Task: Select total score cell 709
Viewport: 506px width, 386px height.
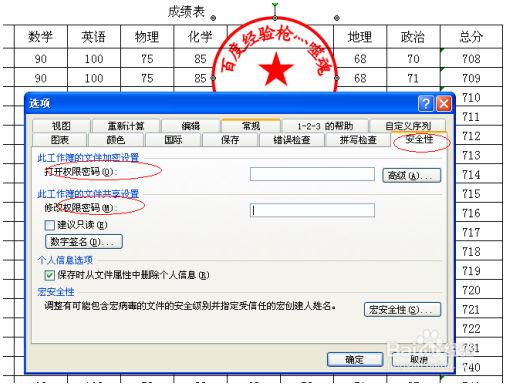Action: point(471,78)
